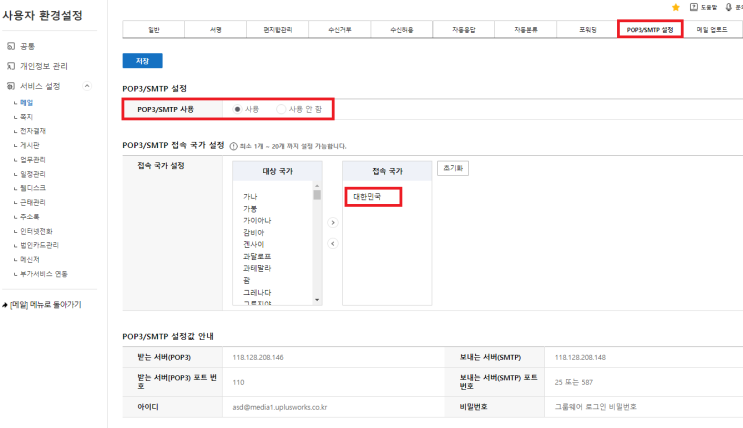Click POP3 port value 110
The width and height of the screenshot is (743, 428).
click(x=238, y=382)
